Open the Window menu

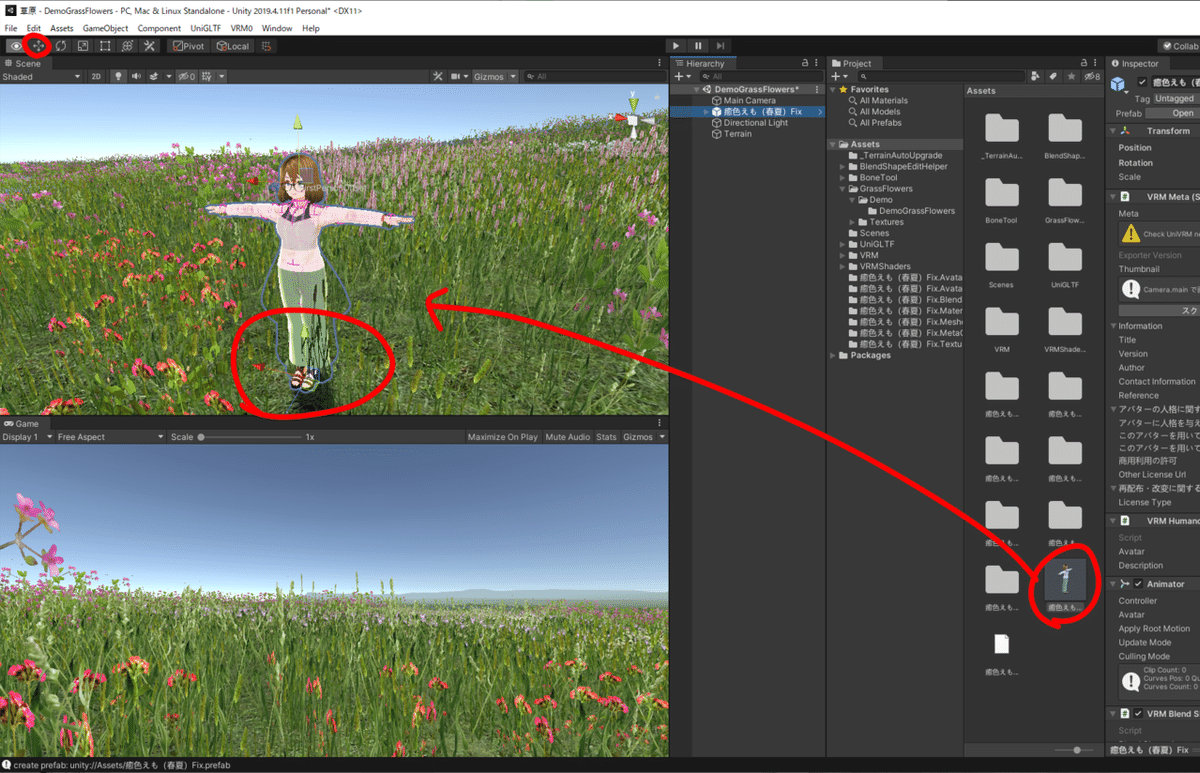(277, 28)
